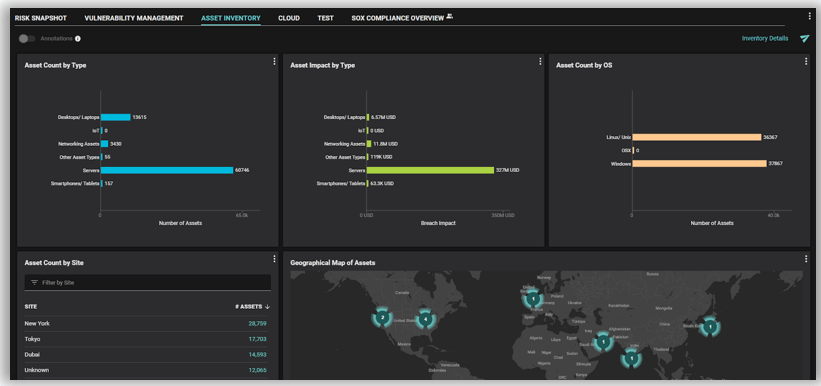Click the filter icon in site search
The height and width of the screenshot is (386, 821).
(35, 282)
